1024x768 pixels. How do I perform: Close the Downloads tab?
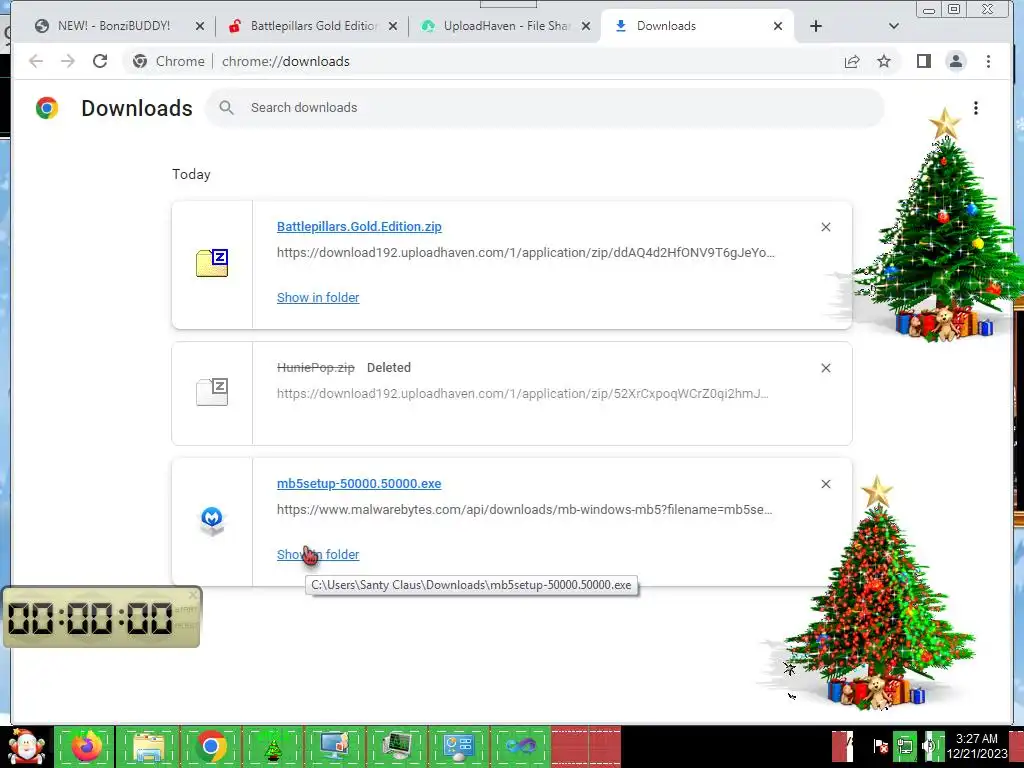coord(778,26)
